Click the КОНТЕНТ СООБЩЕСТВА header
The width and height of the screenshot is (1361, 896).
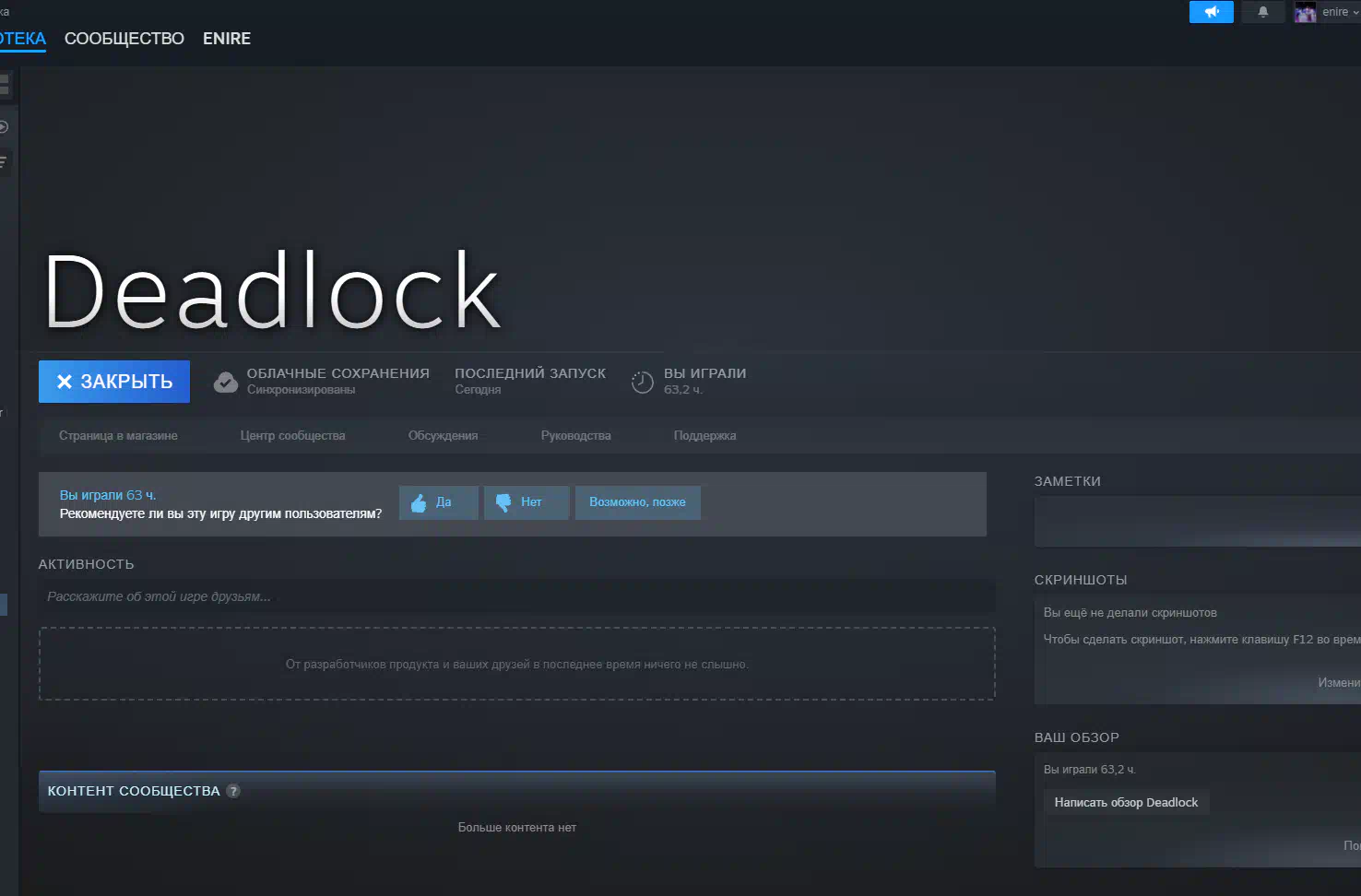pyautogui.click(x=134, y=791)
